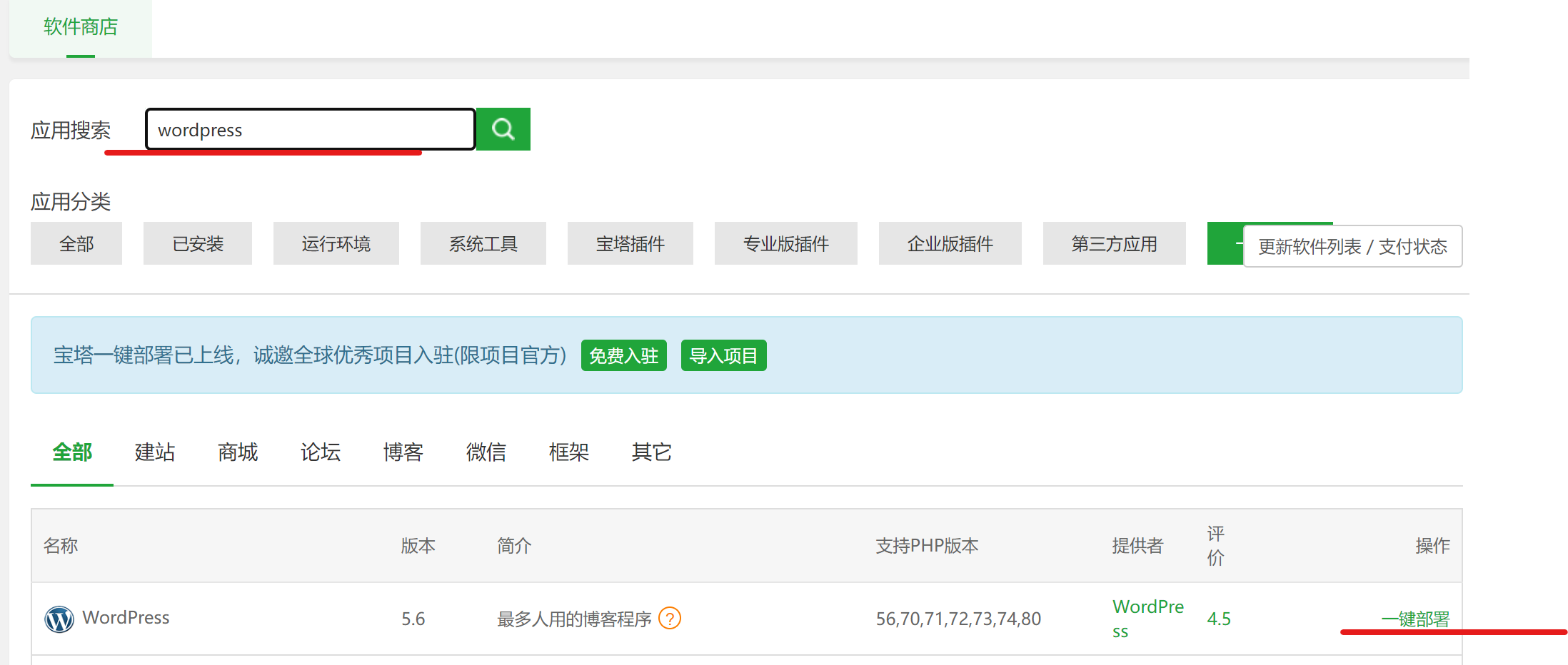This screenshot has width=1568, height=665.
Task: Click 一键部署 link for WordPress
Action: coord(1415,619)
